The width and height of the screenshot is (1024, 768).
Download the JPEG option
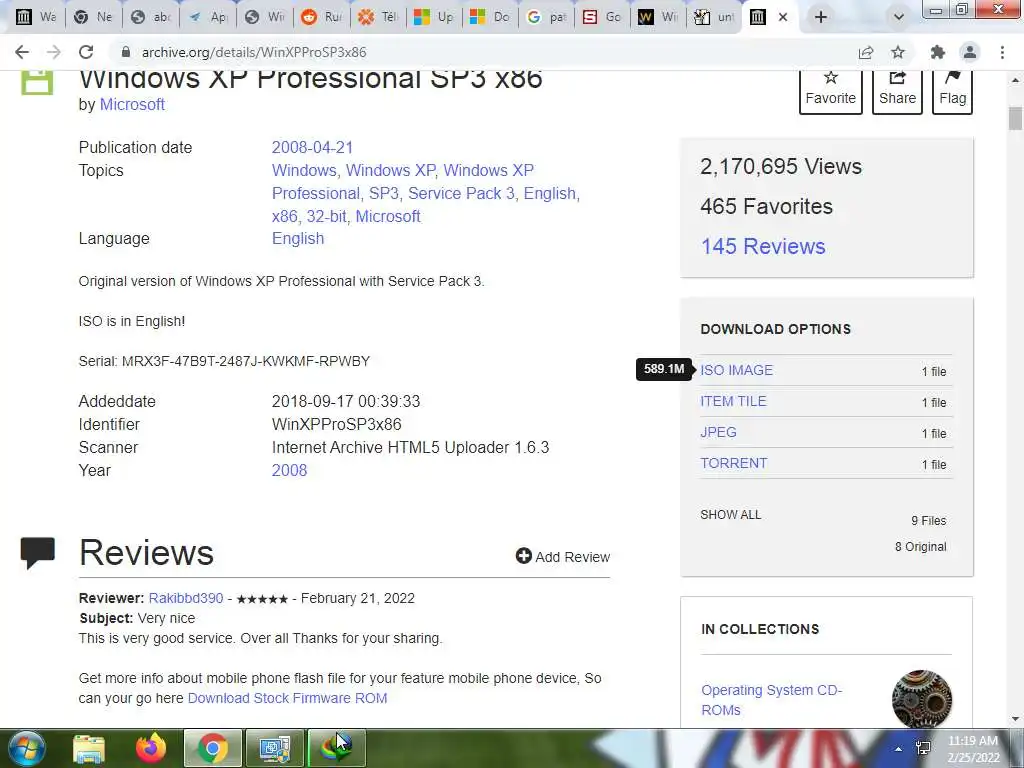718,432
